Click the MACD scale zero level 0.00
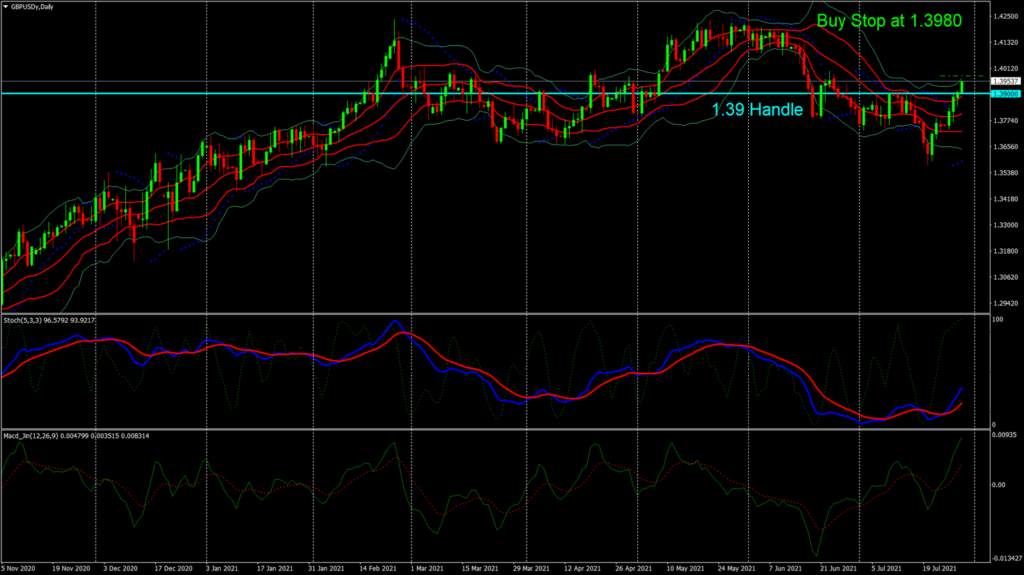 pos(999,485)
